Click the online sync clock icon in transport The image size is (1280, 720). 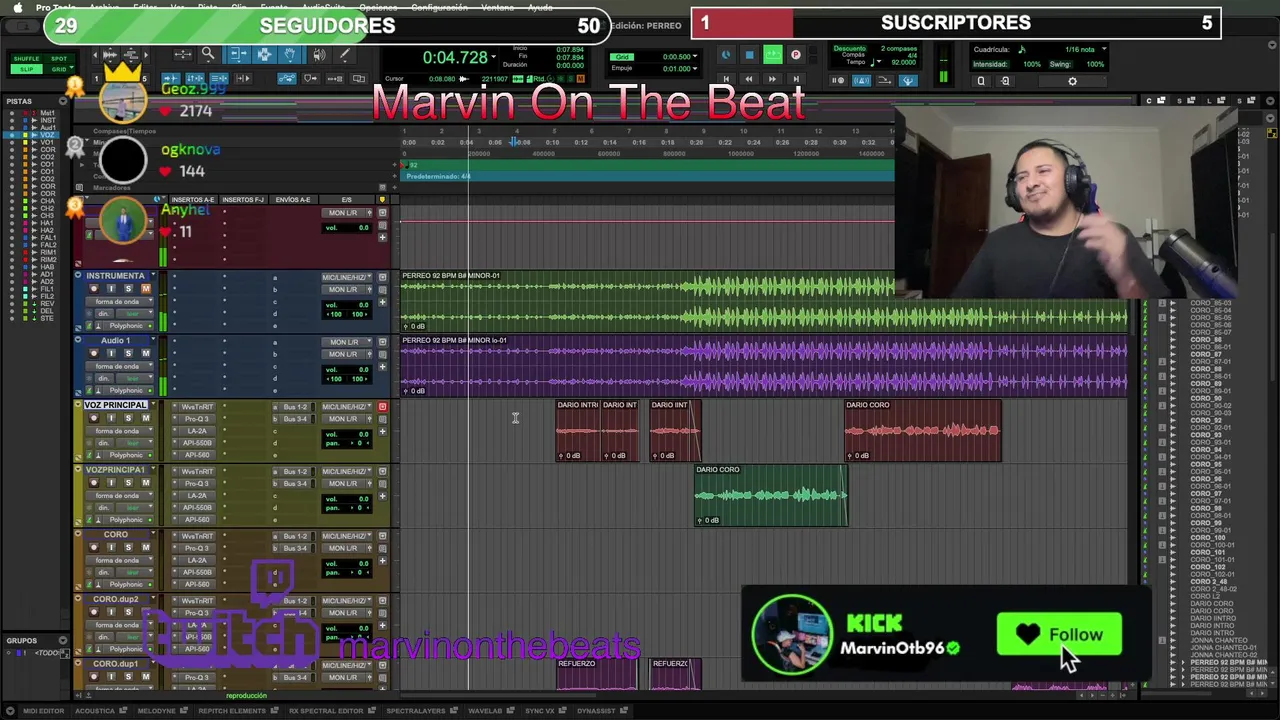(725, 55)
